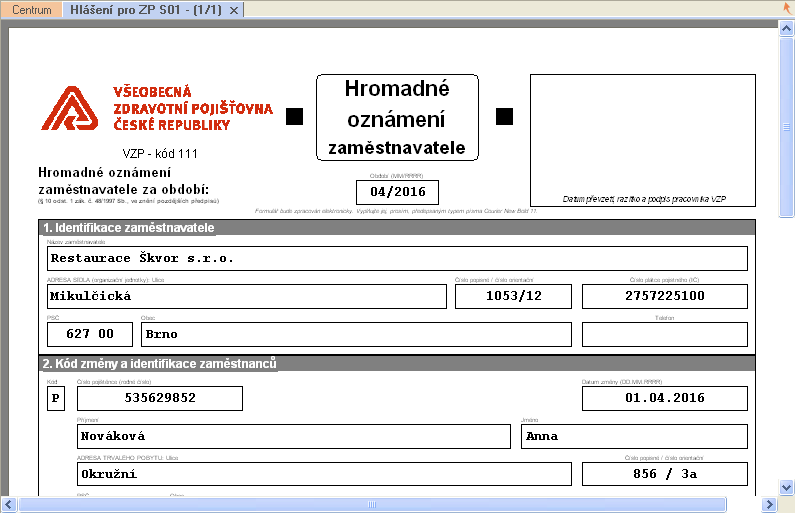Click the horizontal scrollbar thumb
796x514 pixels.
coord(372,504)
